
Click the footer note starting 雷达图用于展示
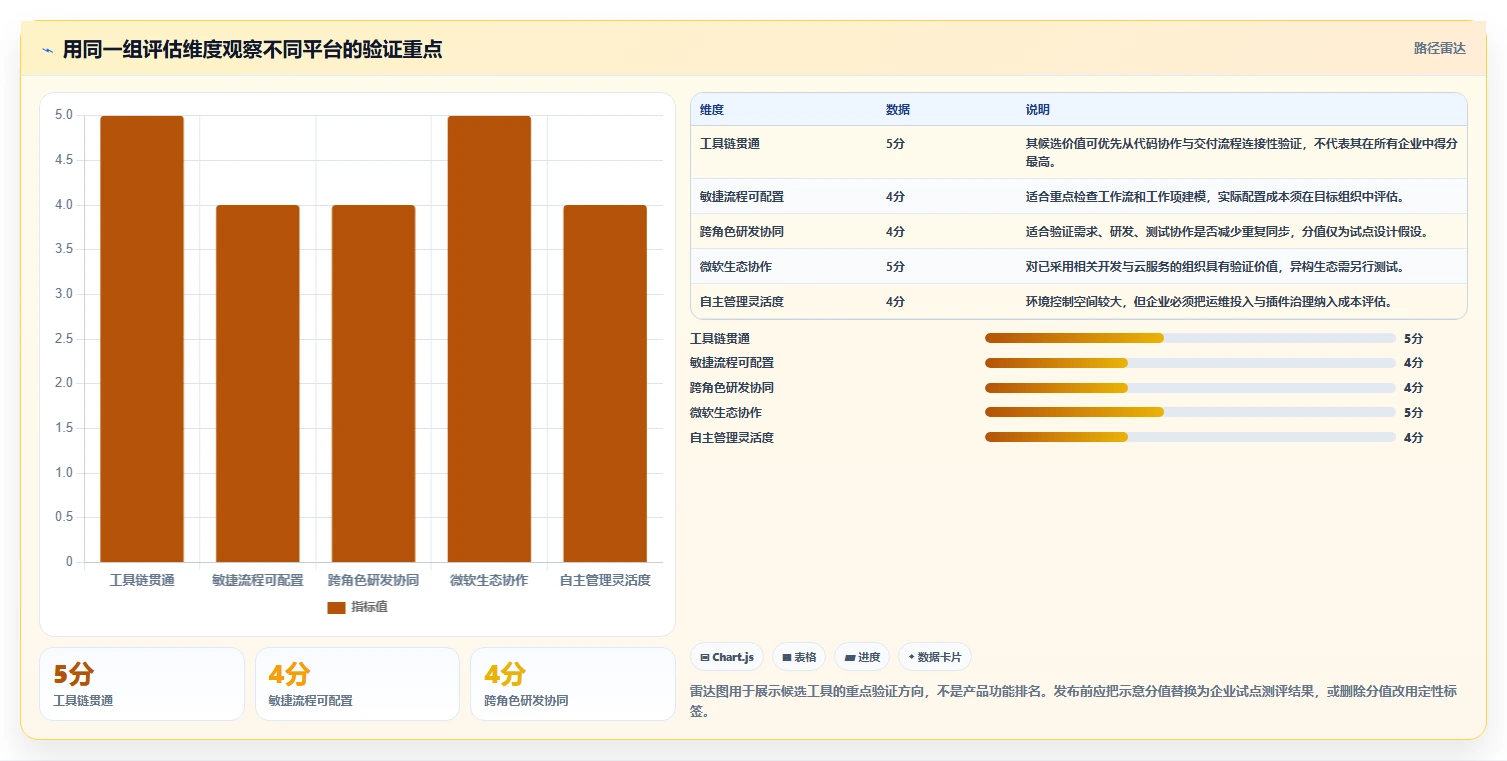click(1073, 701)
